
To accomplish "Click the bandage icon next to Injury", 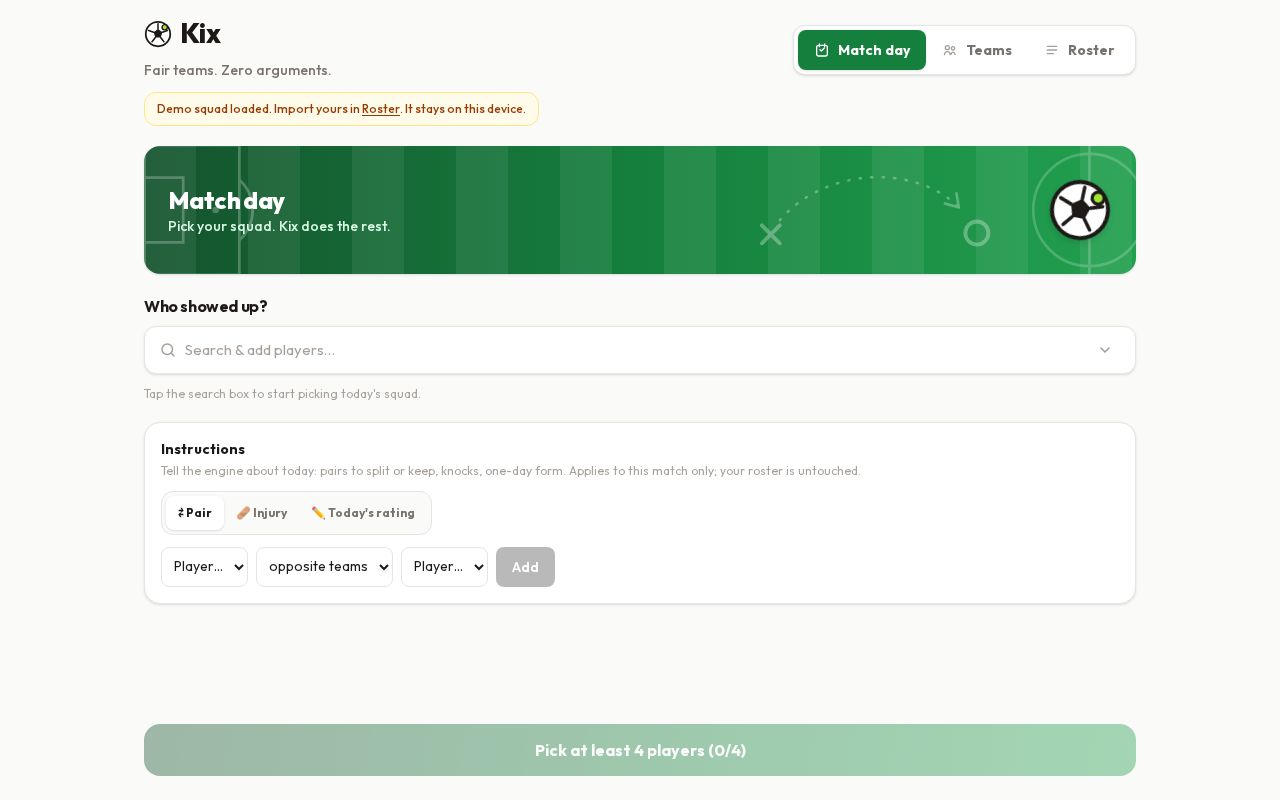I will point(243,513).
